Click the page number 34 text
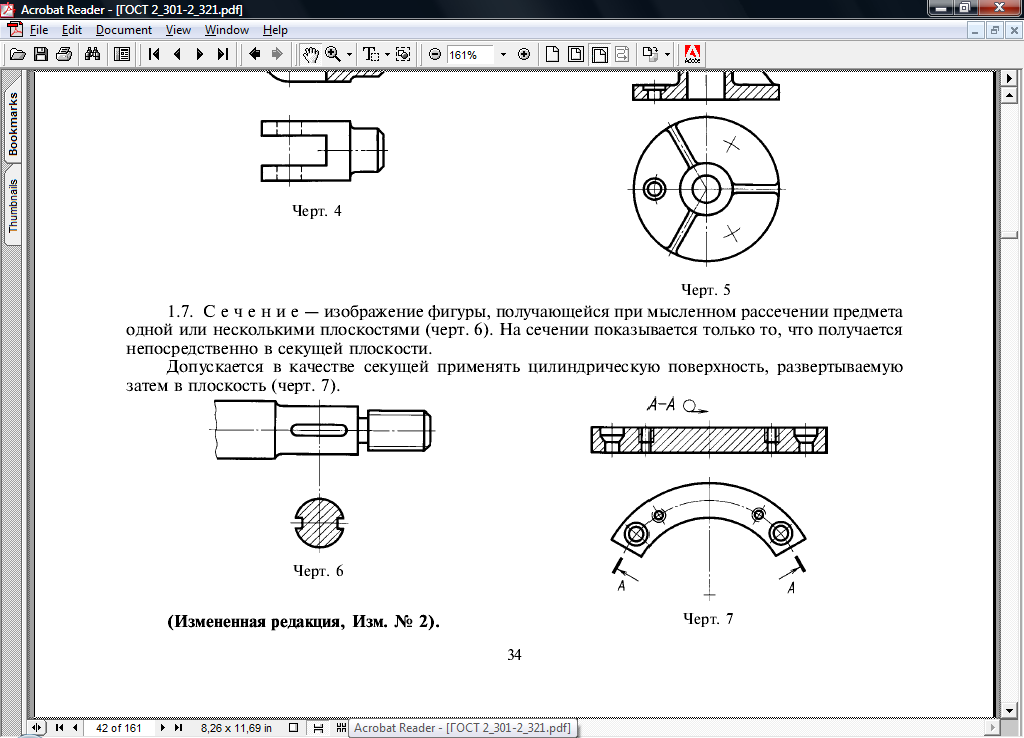 (x=515, y=654)
